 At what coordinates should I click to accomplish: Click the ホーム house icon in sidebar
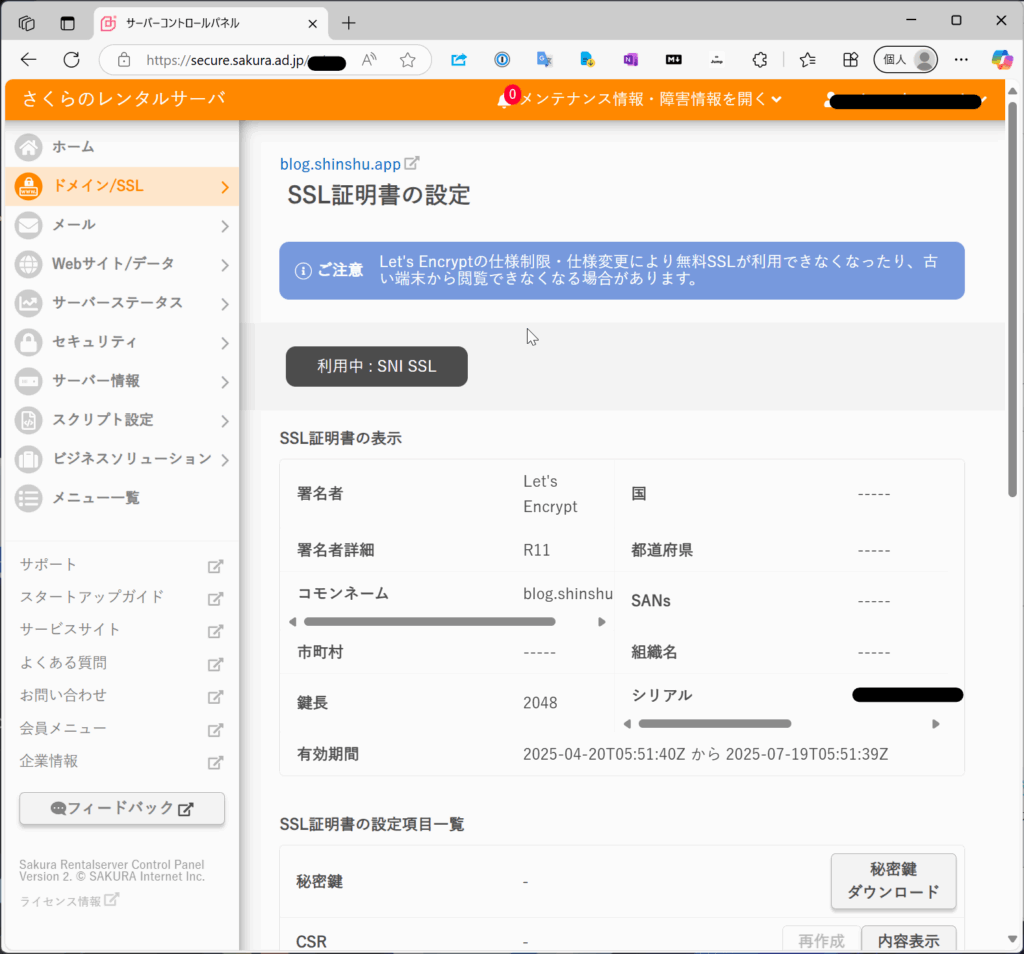pyautogui.click(x=29, y=148)
